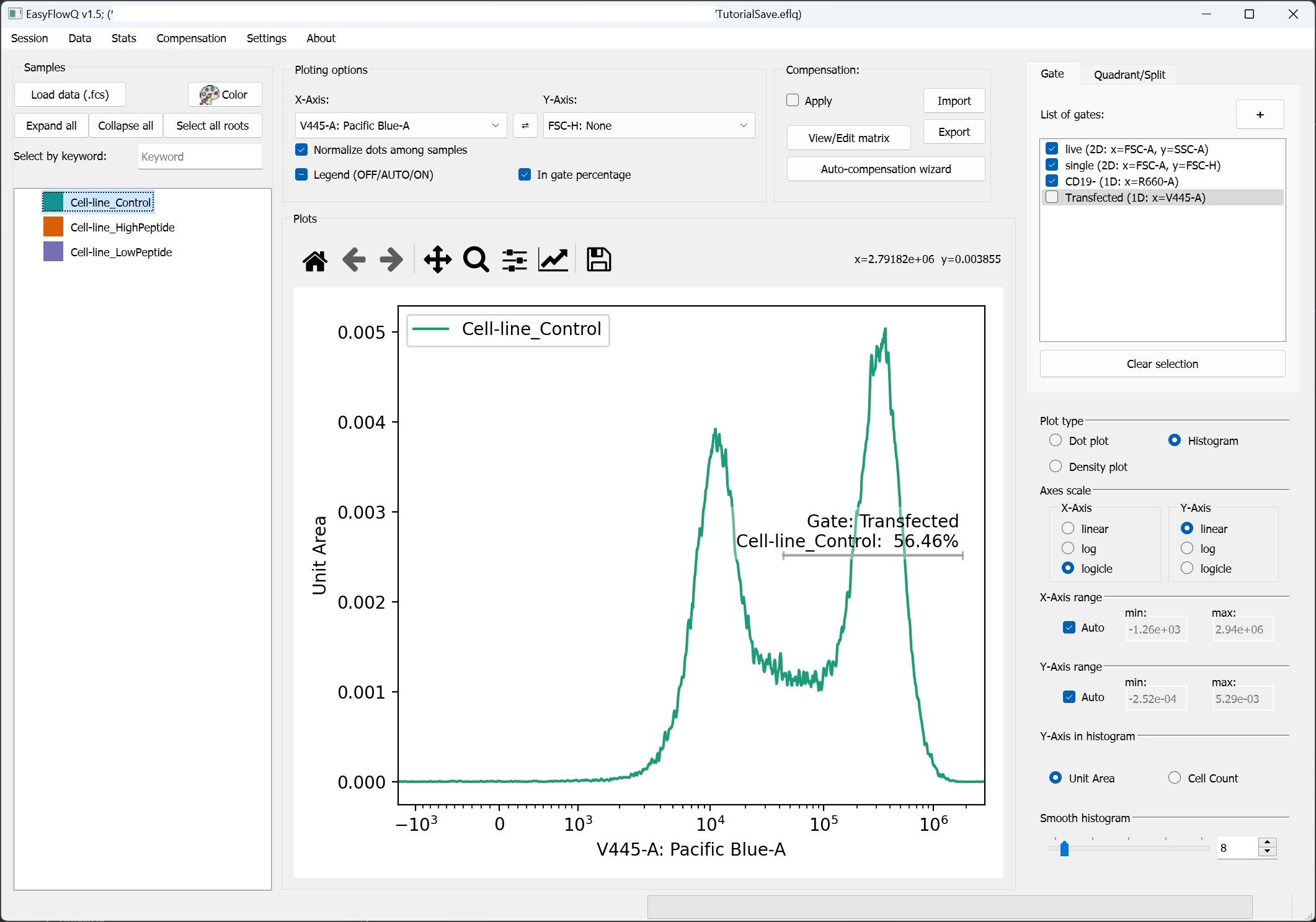The width and height of the screenshot is (1316, 922).
Task: Check the Transfected gate checkbox
Action: point(1052,197)
